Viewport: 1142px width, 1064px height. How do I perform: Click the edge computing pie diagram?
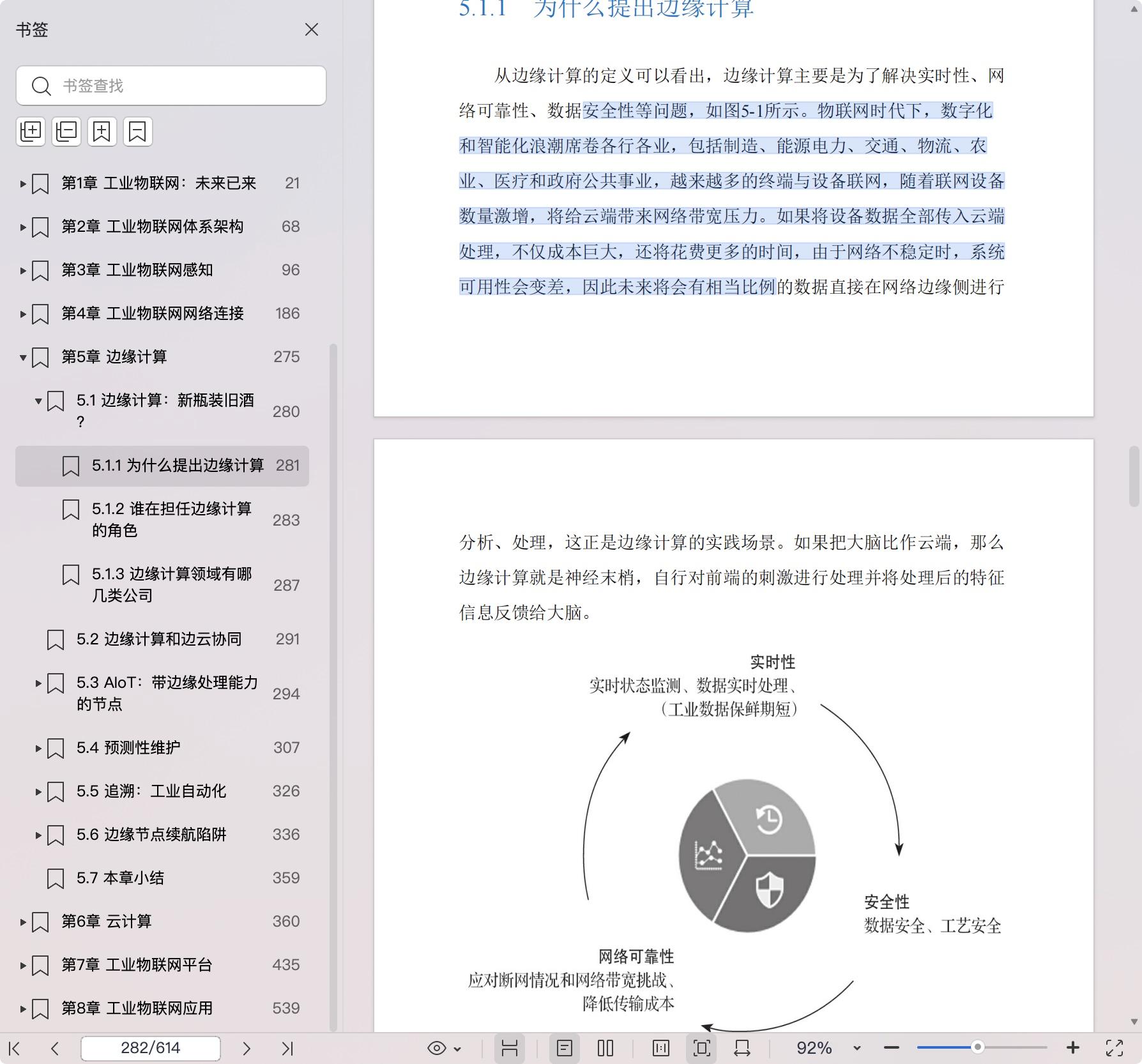click(x=747, y=855)
